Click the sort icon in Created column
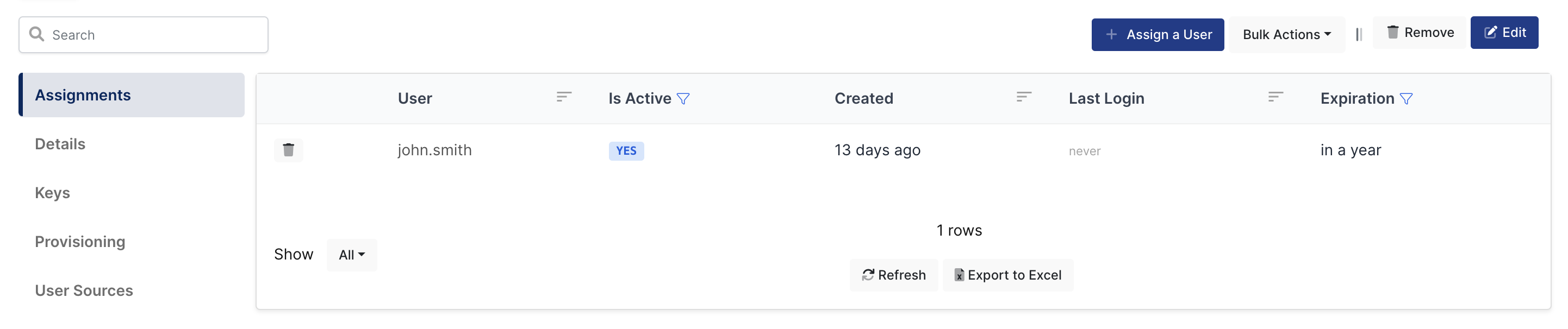Screen dimensions: 1568x329 point(1024,97)
